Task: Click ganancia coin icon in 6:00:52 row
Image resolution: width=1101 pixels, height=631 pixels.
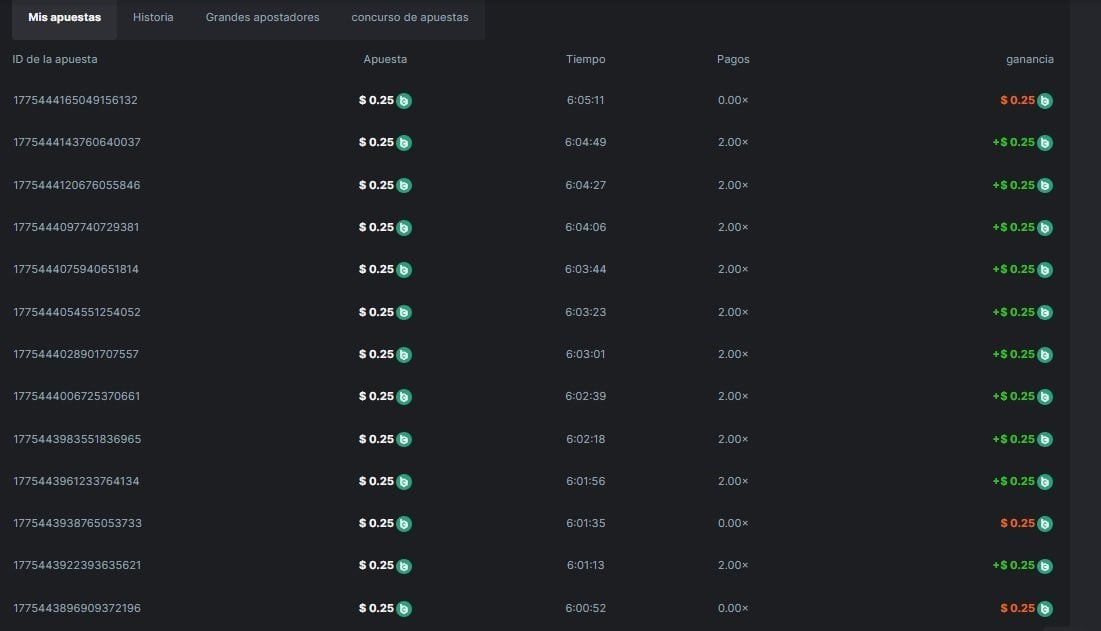Action: (x=1044, y=608)
